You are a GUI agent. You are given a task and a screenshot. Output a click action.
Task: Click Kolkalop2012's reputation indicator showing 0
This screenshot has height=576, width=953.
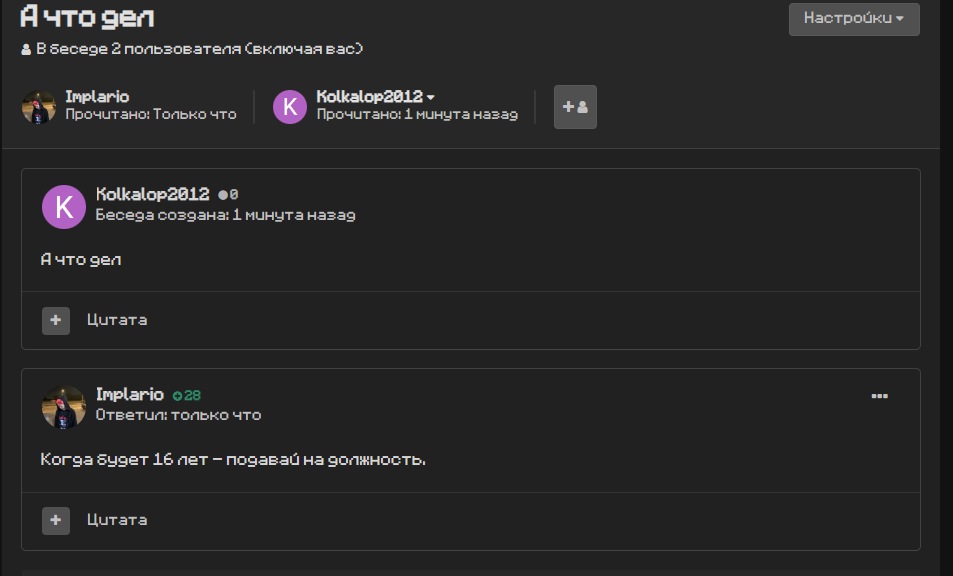click(x=229, y=194)
